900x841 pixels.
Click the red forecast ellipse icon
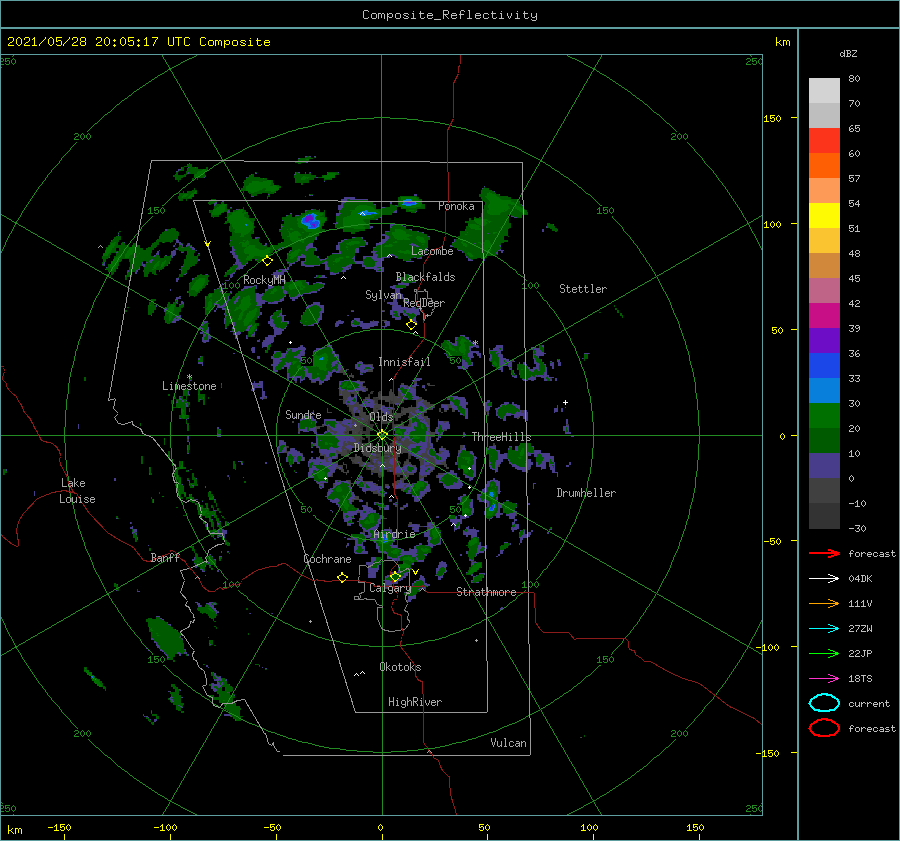[824, 728]
